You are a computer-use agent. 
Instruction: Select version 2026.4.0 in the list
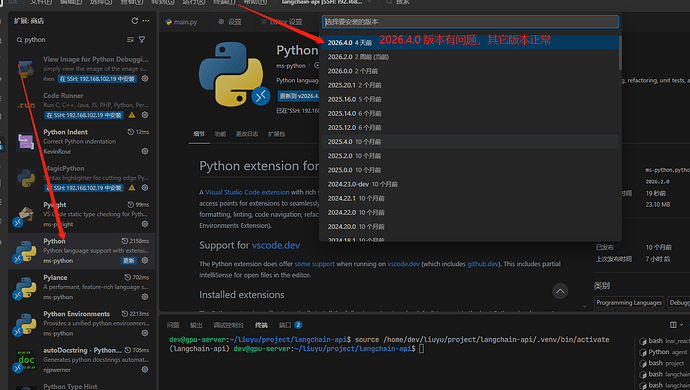point(470,43)
